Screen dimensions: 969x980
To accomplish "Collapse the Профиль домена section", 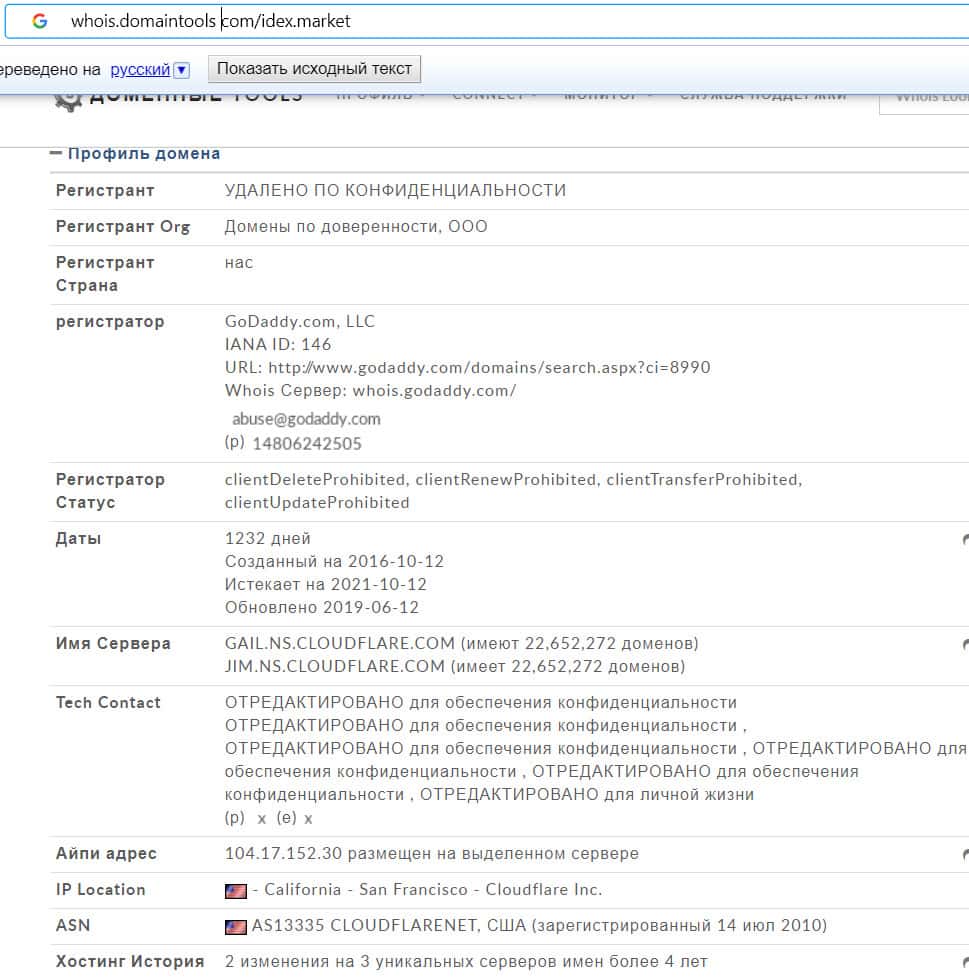I will [56, 154].
